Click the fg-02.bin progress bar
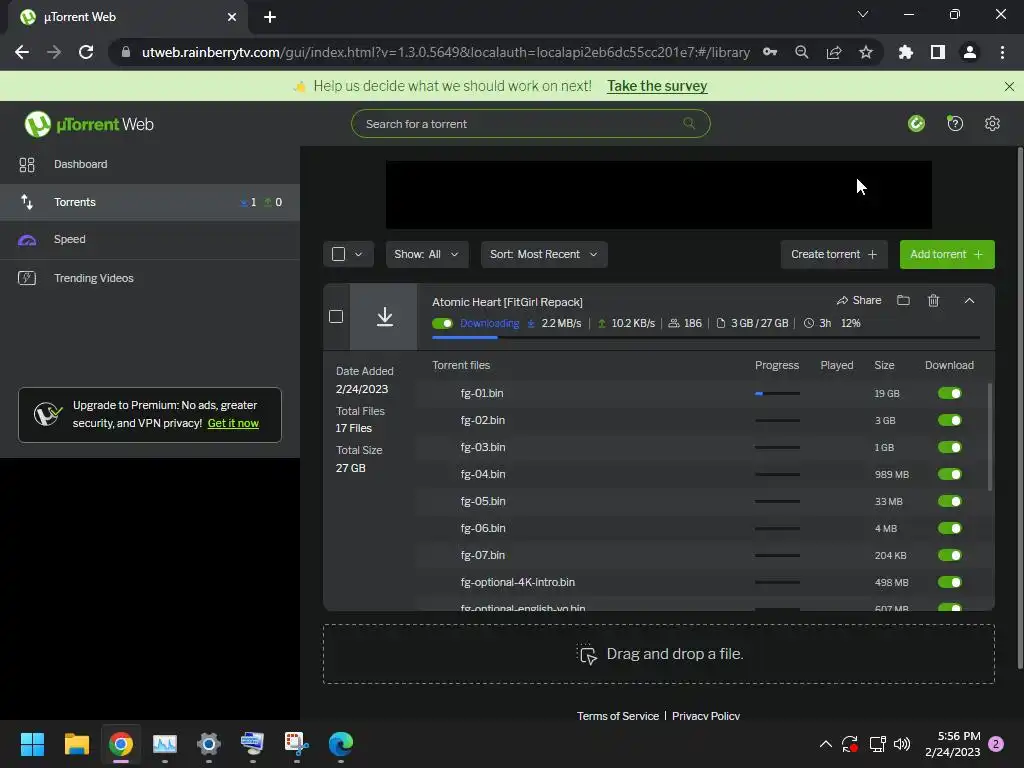Image resolution: width=1024 pixels, height=768 pixels. [x=777, y=421]
